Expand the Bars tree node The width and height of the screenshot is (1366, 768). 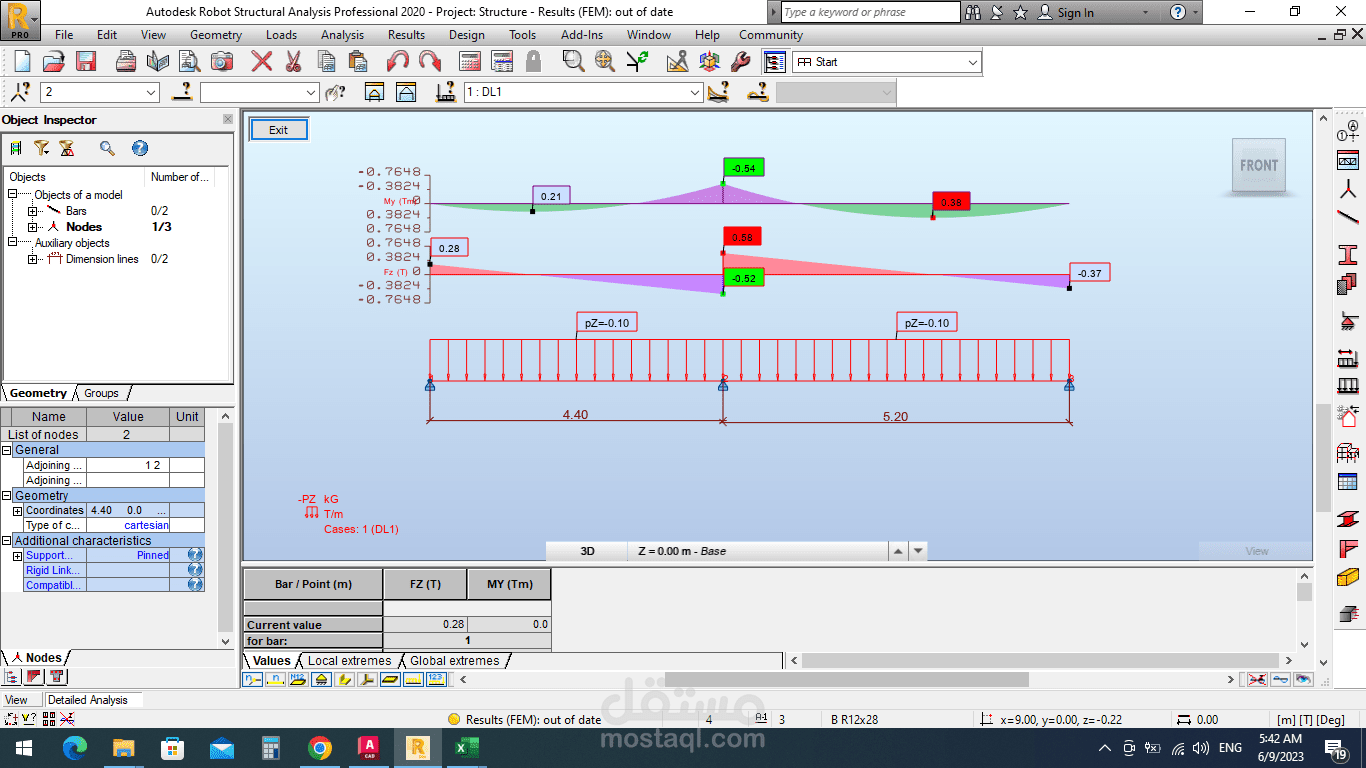[x=33, y=211]
